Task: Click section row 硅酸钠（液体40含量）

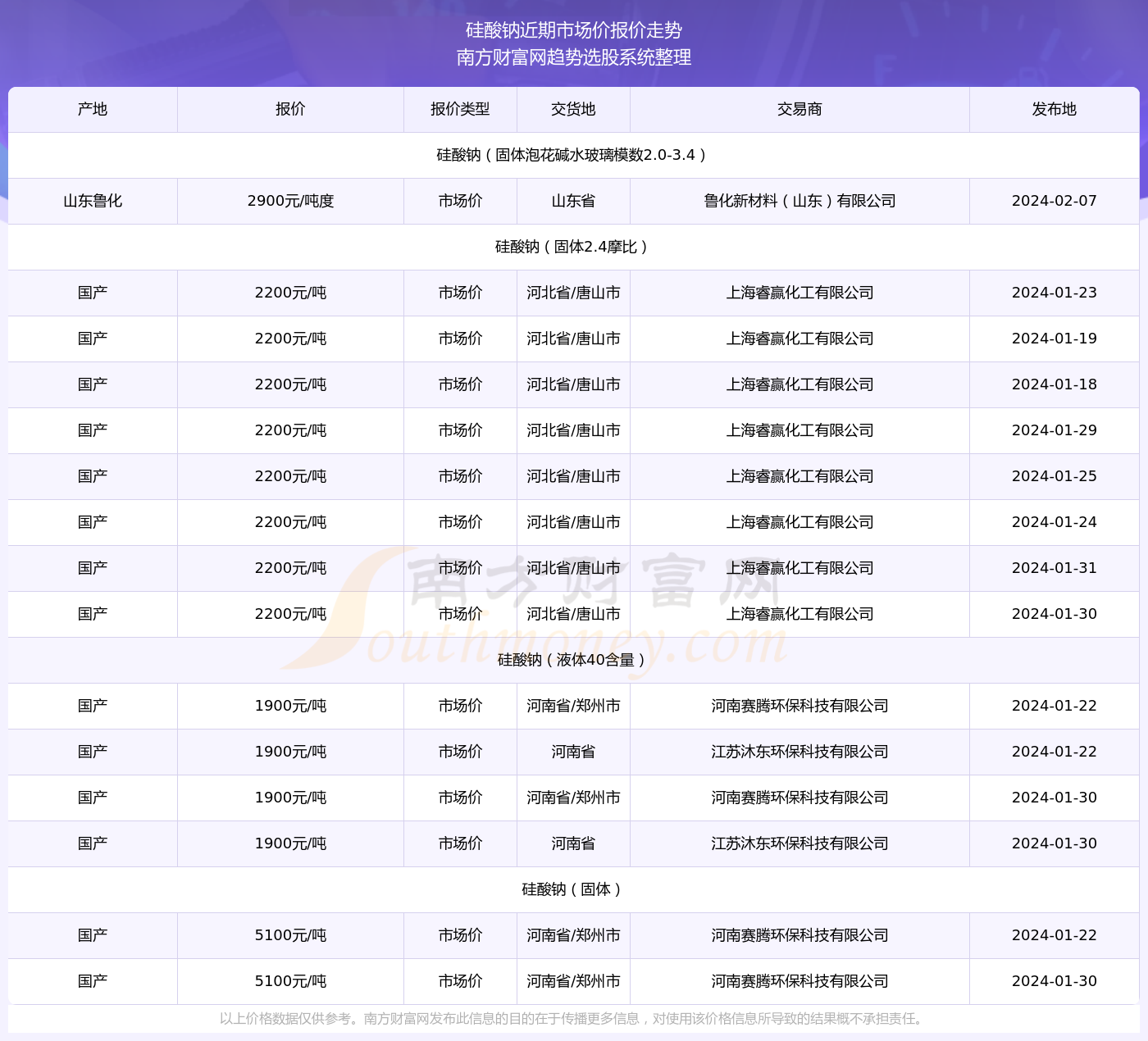Action: (573, 660)
